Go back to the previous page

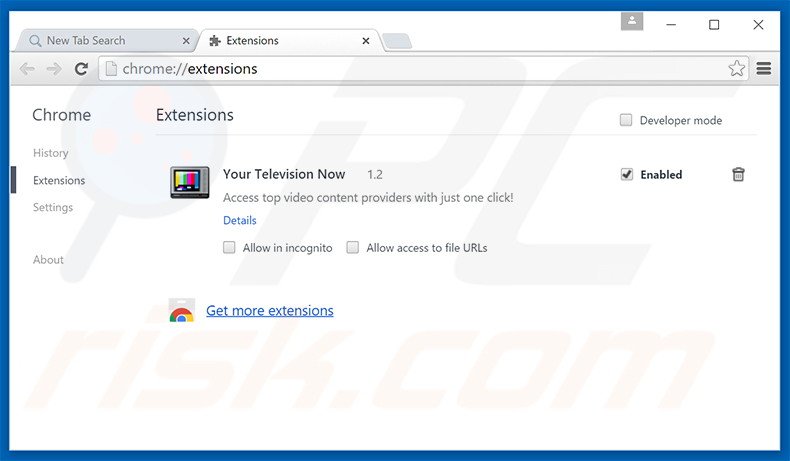tap(27, 69)
